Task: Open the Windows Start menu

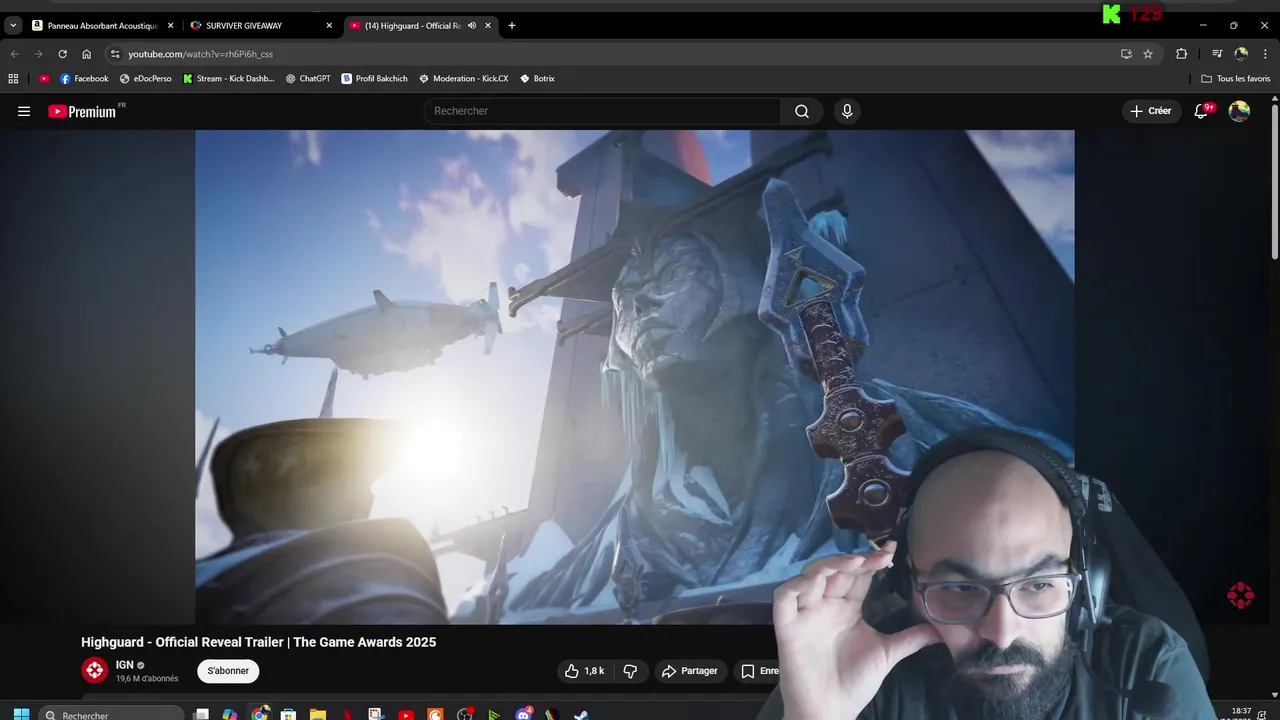Action: coord(21,714)
